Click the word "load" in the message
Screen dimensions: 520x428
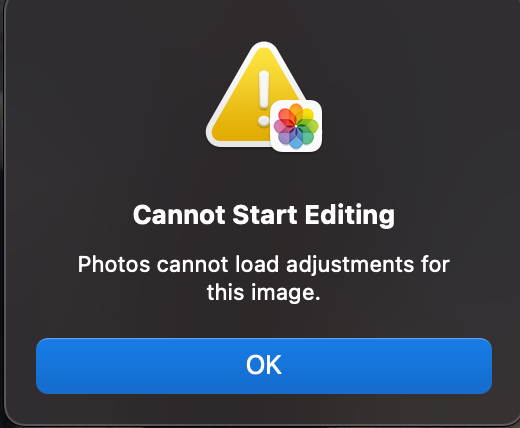tap(257, 265)
